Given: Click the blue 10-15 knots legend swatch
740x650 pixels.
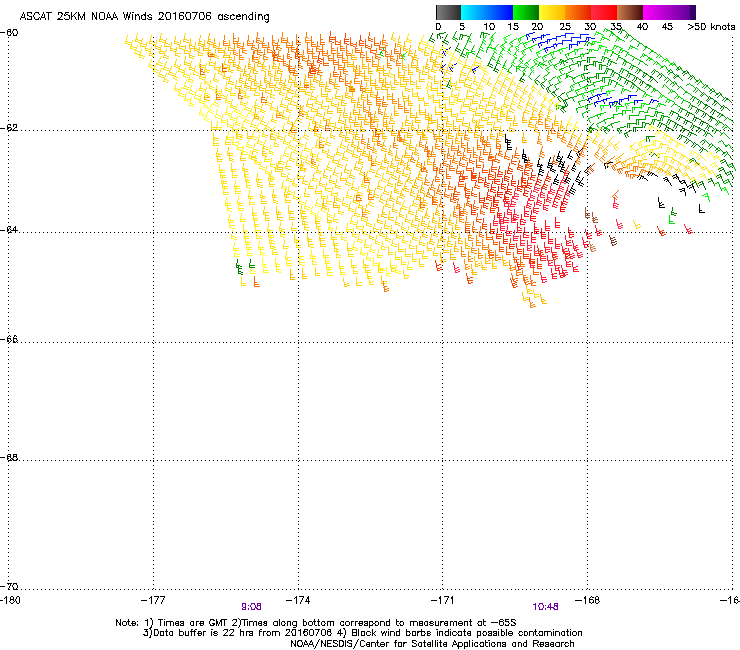Looking at the screenshot, I should click(x=500, y=12).
